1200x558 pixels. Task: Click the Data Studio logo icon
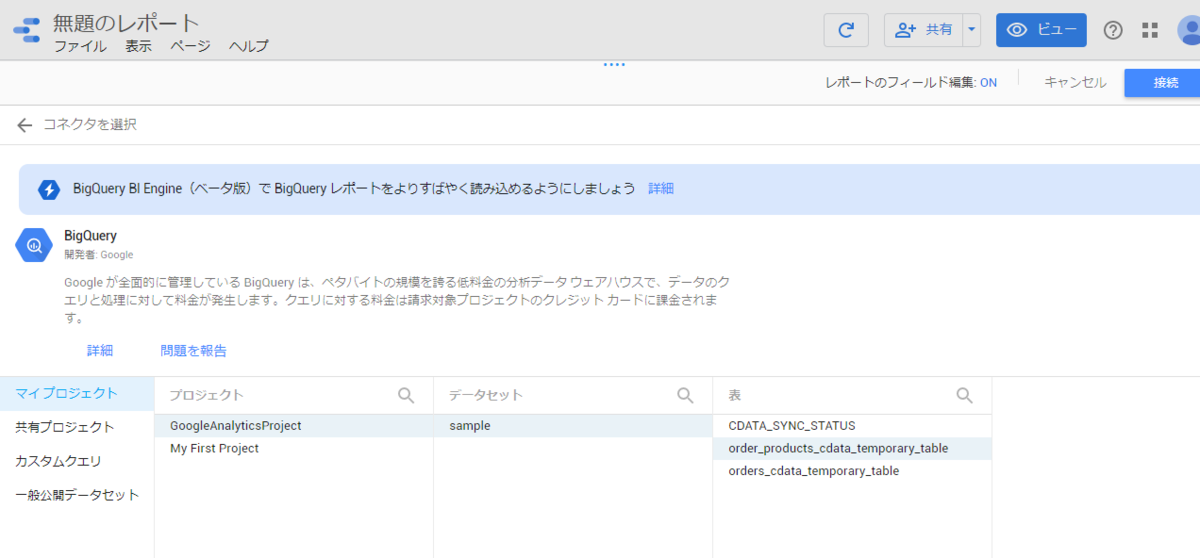click(27, 30)
